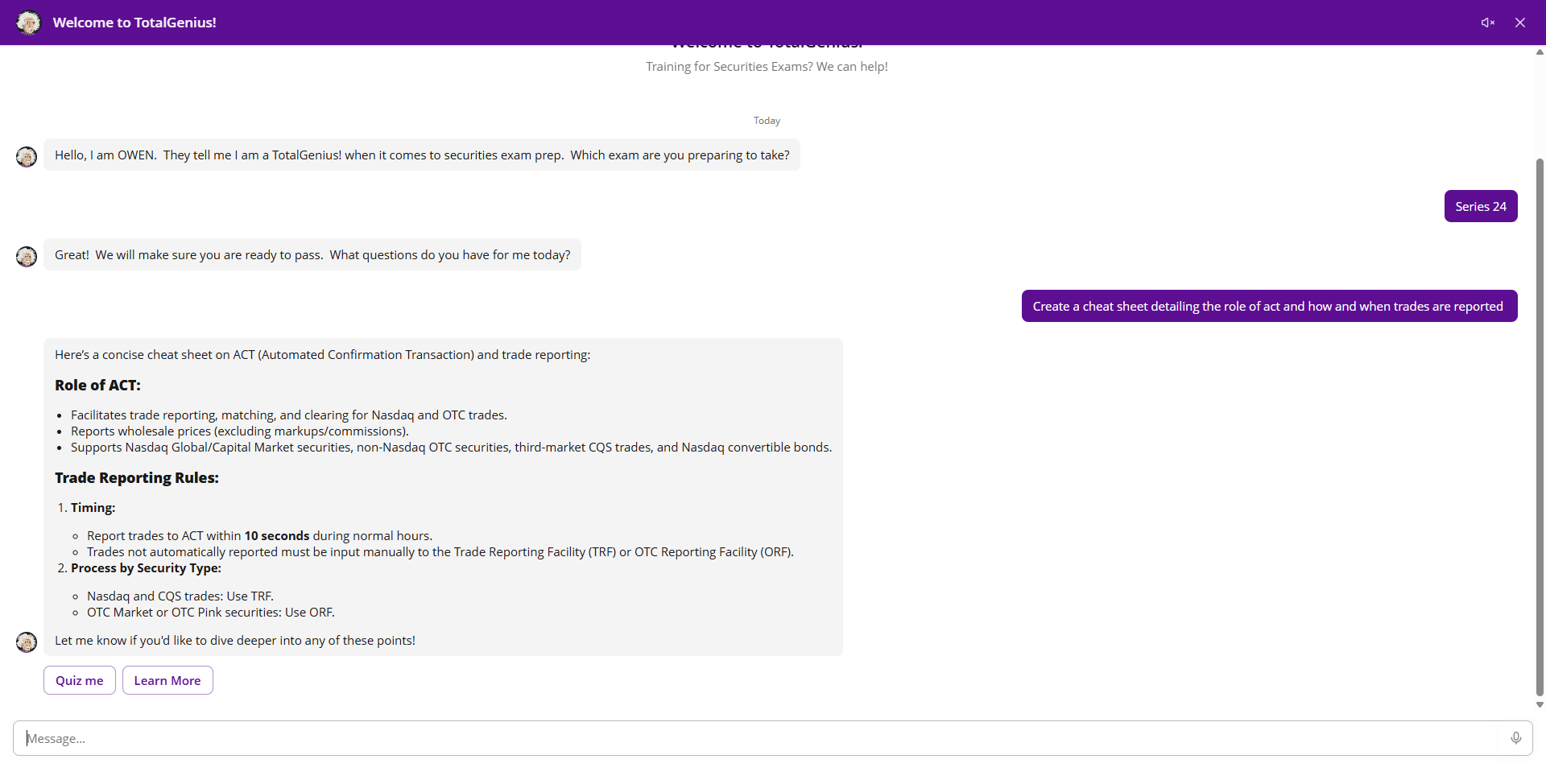Focus the Message input field
This screenshot has height=784, width=1546.
[757, 738]
